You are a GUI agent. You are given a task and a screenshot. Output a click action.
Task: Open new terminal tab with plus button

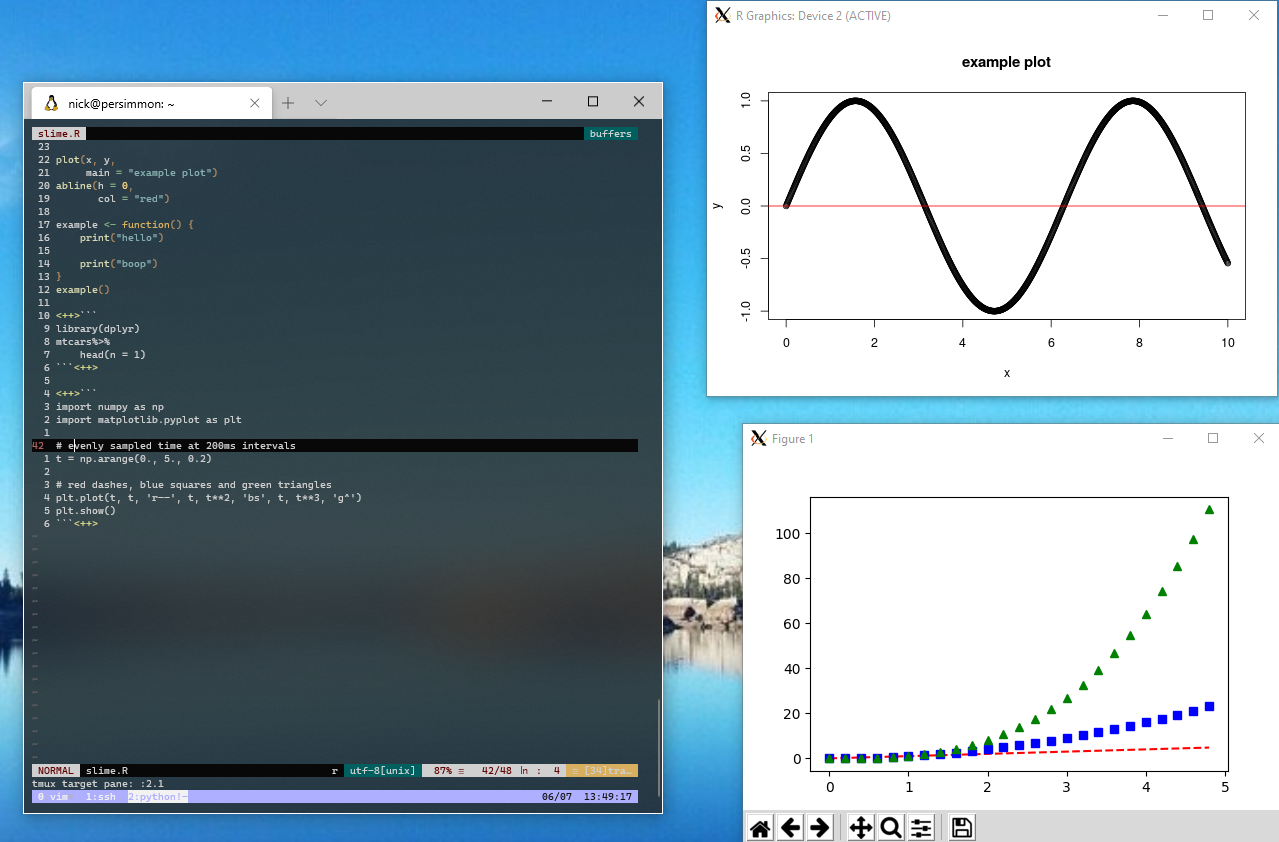pos(288,103)
